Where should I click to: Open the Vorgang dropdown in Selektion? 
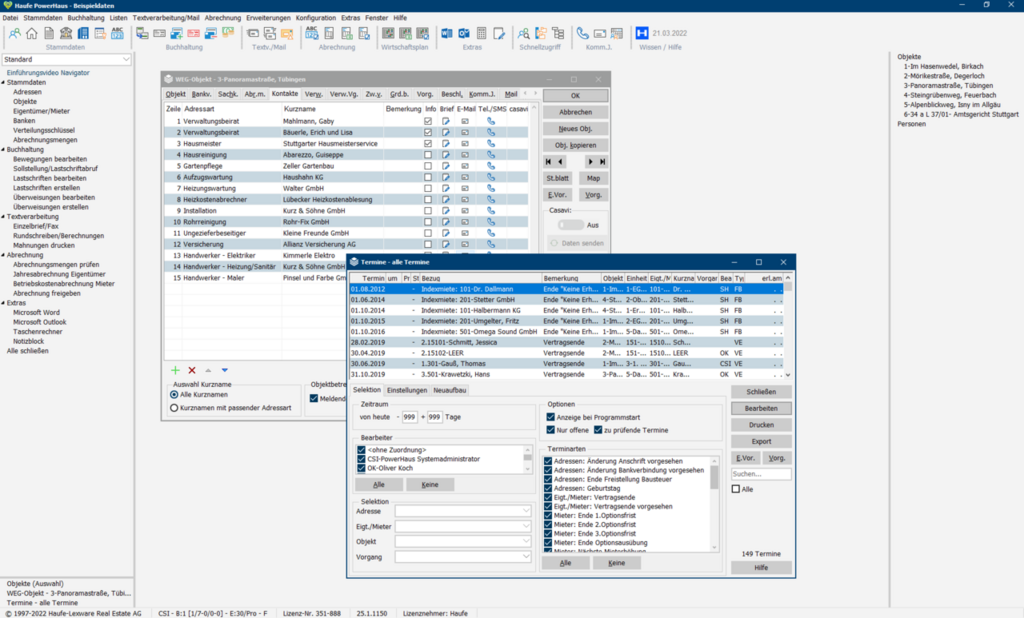click(x=526, y=557)
